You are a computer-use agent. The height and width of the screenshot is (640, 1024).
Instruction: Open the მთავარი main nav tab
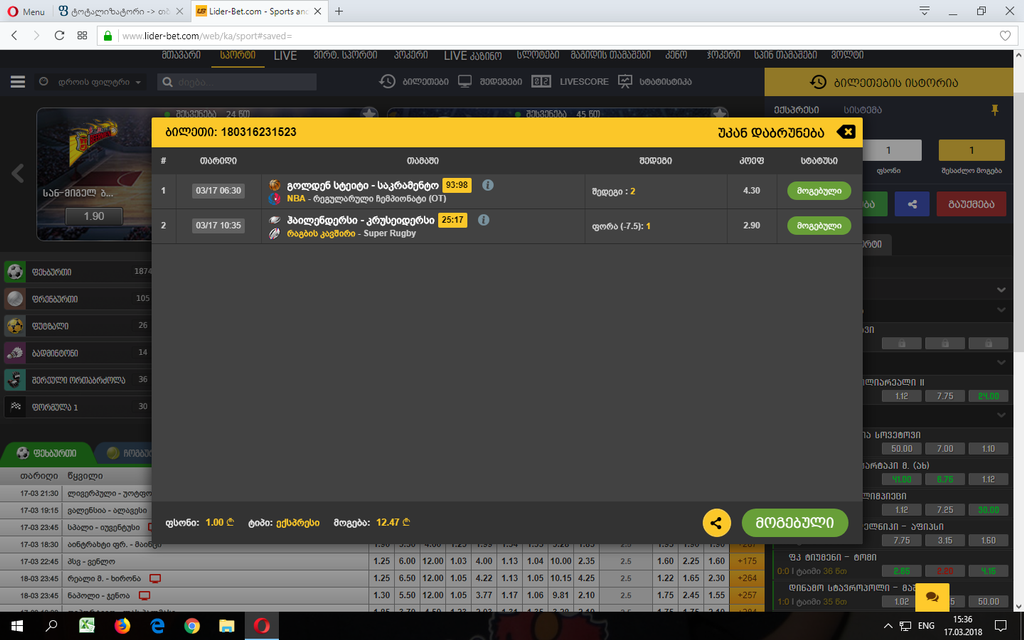tap(182, 56)
